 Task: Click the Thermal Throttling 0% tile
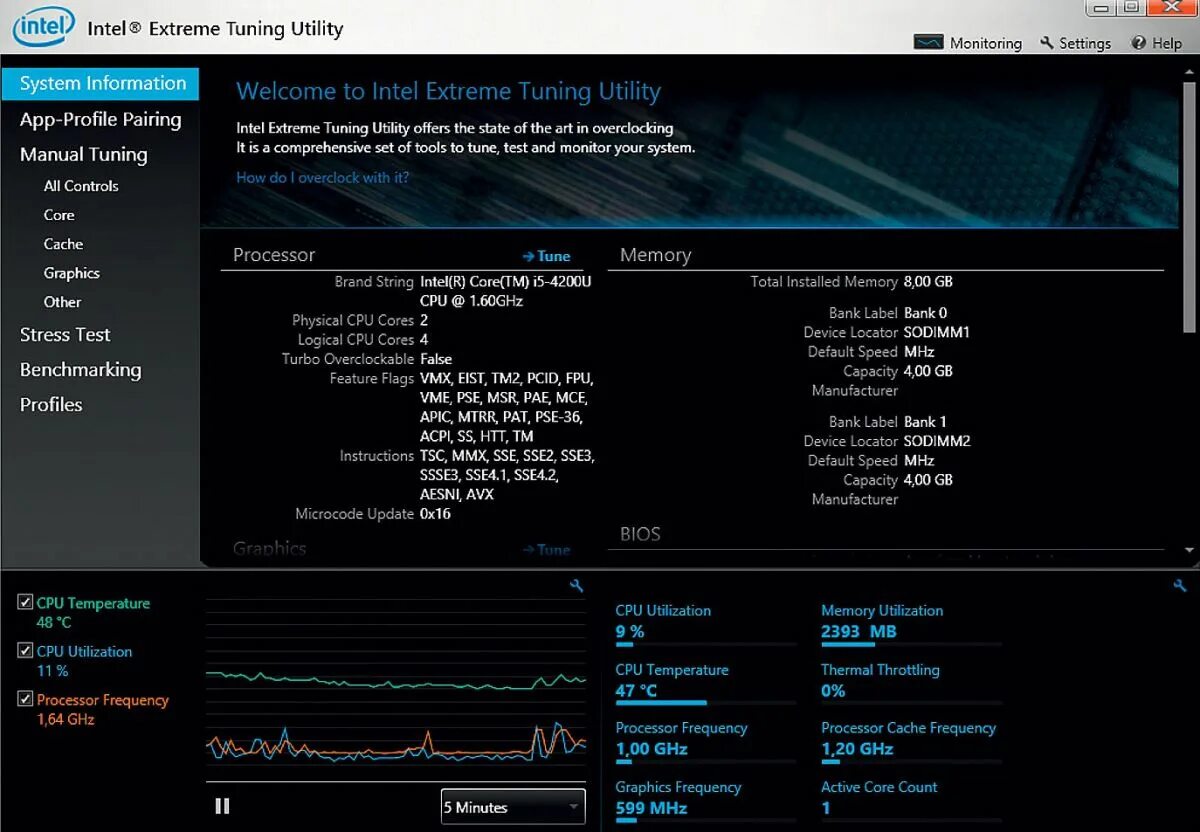pos(910,683)
